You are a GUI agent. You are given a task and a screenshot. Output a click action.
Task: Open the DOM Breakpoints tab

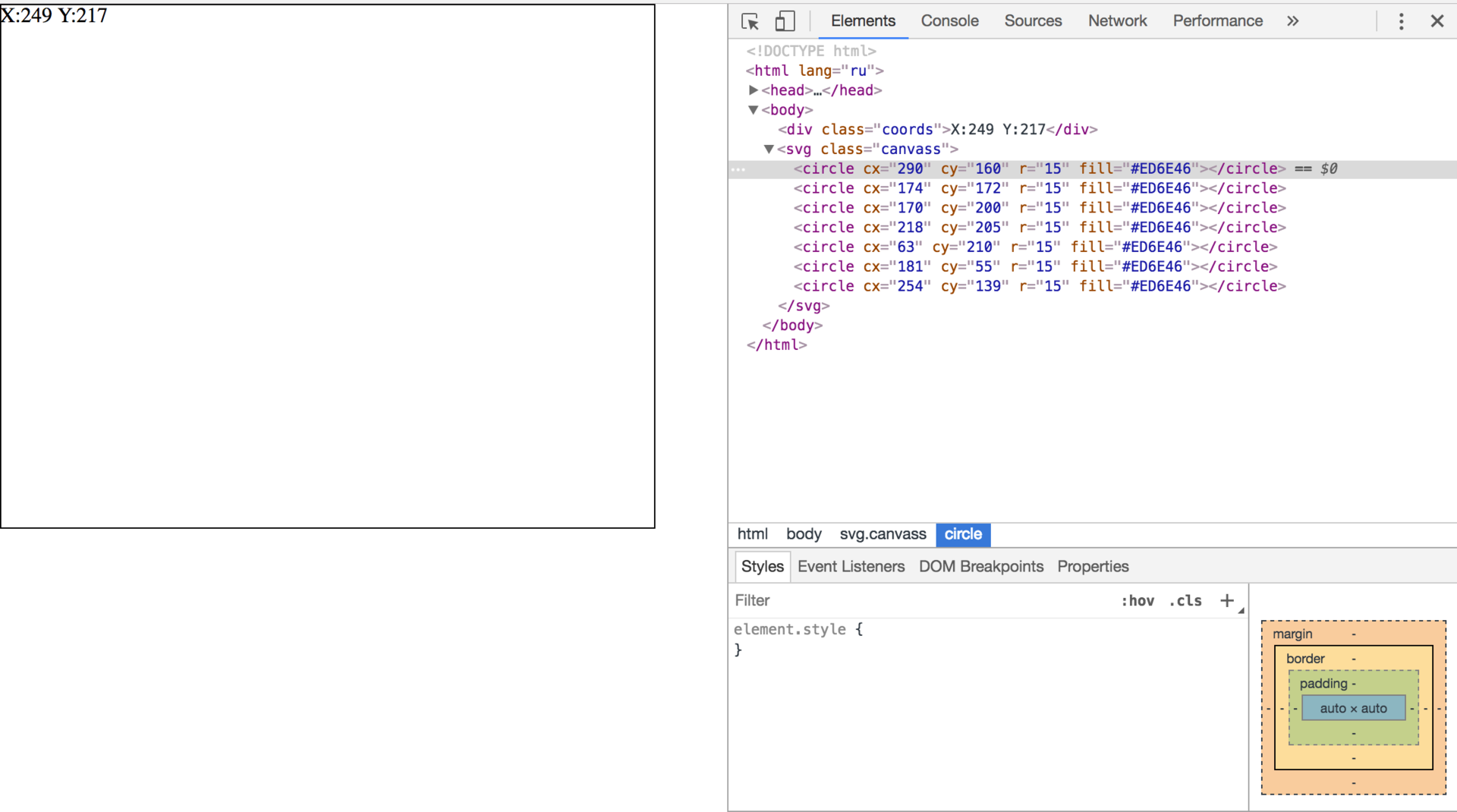(x=980, y=566)
